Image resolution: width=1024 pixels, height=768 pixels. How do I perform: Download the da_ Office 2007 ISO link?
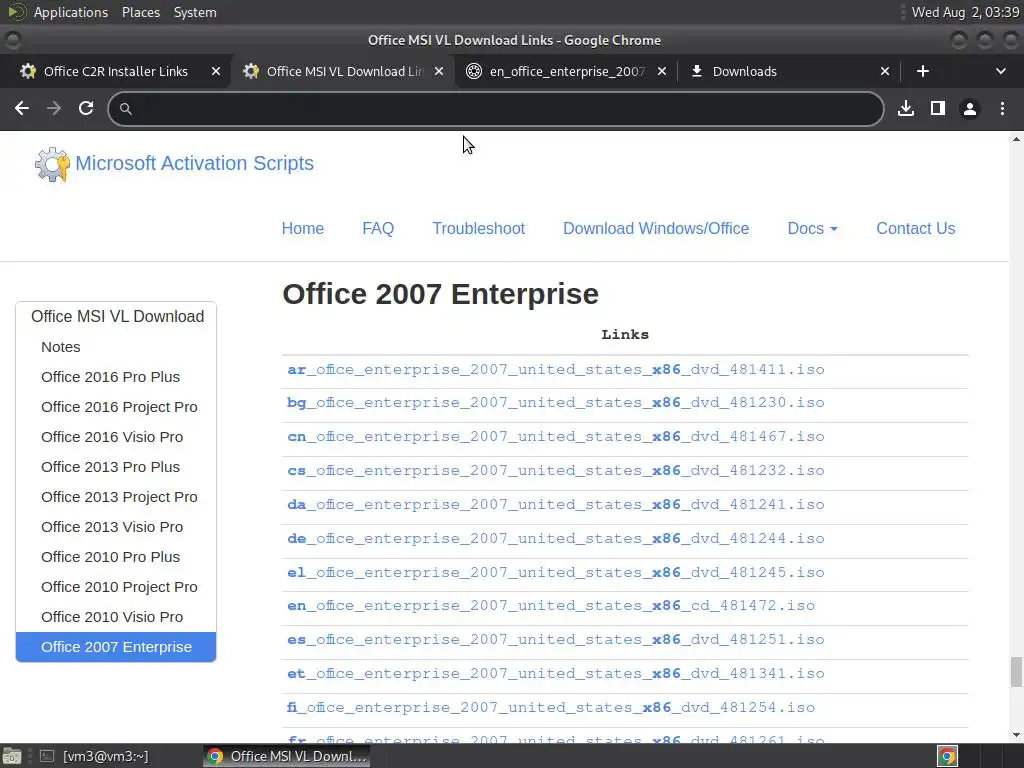[556, 505]
